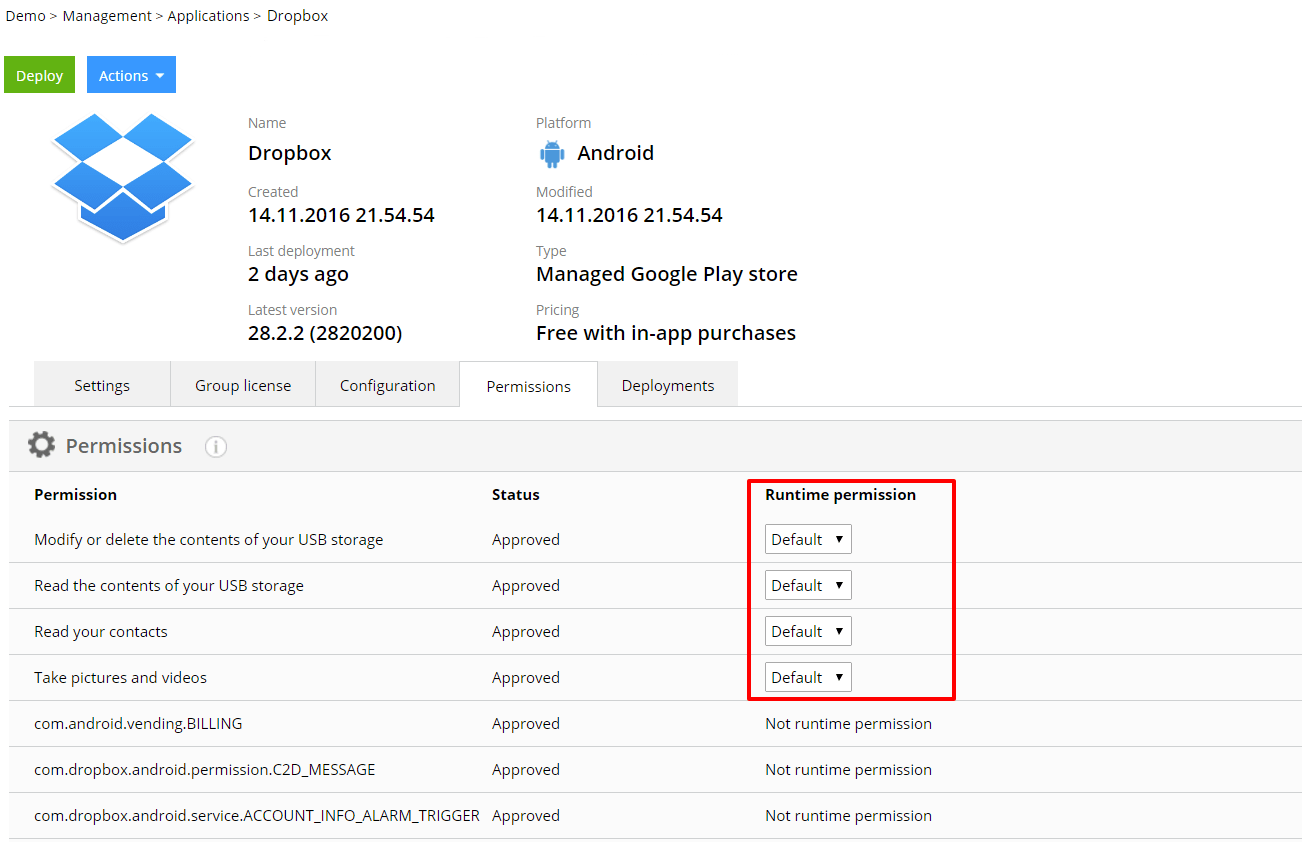
Task: Open runtime dropdown for Take pictures and videos
Action: point(808,677)
